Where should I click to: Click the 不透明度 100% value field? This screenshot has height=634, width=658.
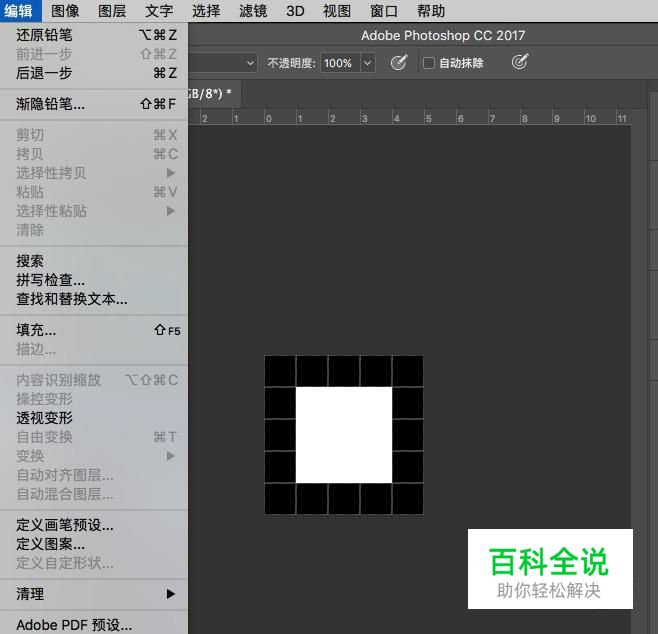click(x=340, y=63)
